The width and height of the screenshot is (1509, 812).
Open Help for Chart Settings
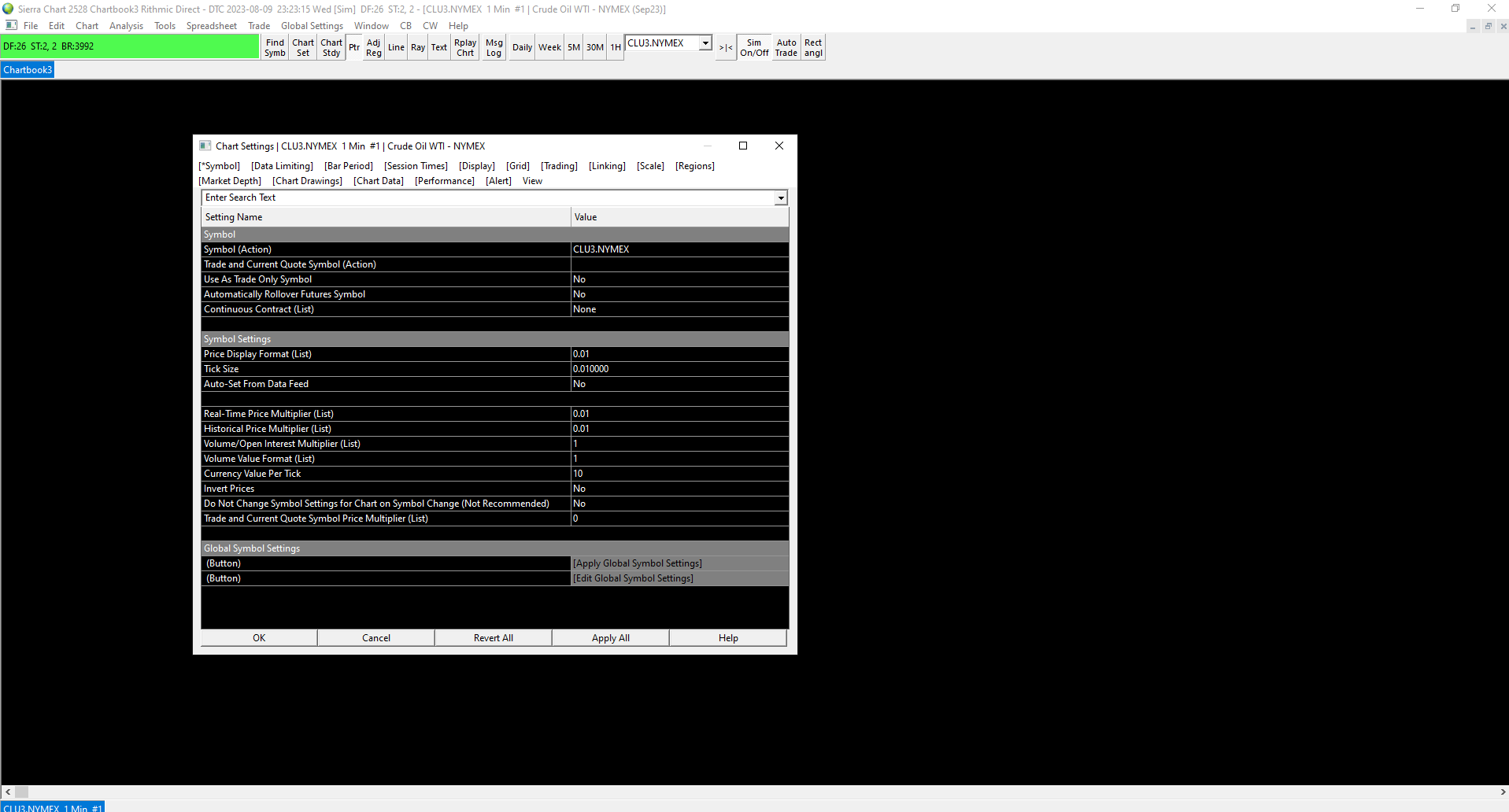[x=728, y=638]
